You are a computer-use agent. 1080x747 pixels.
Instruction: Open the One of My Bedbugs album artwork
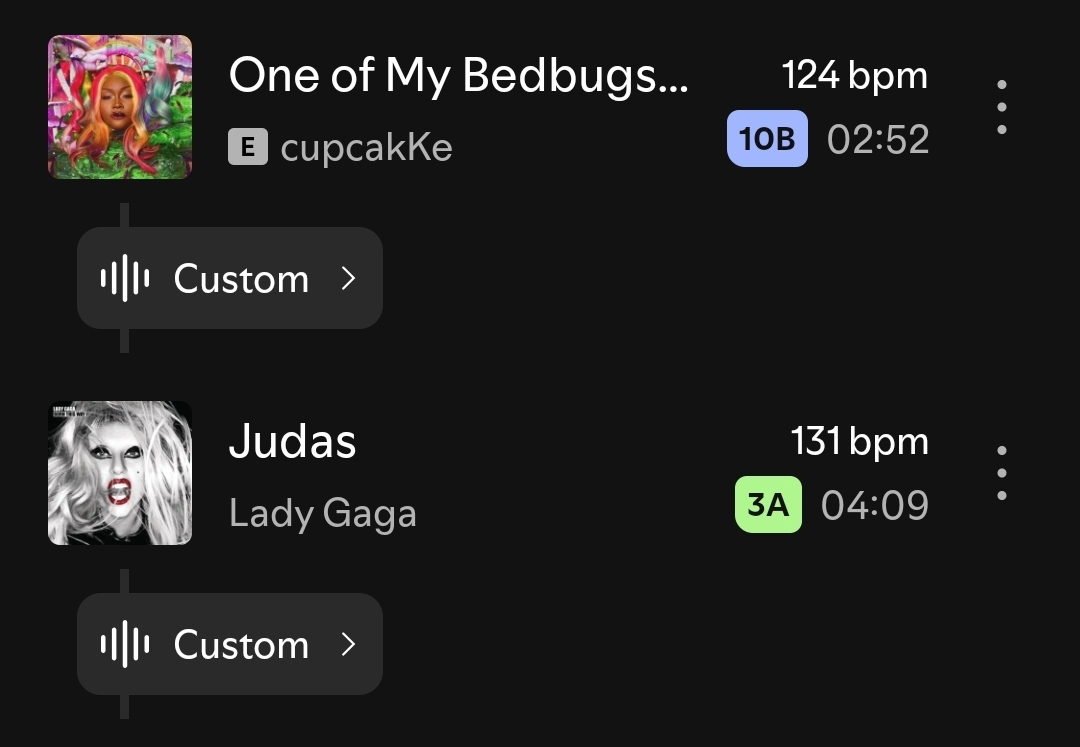pyautogui.click(x=120, y=107)
